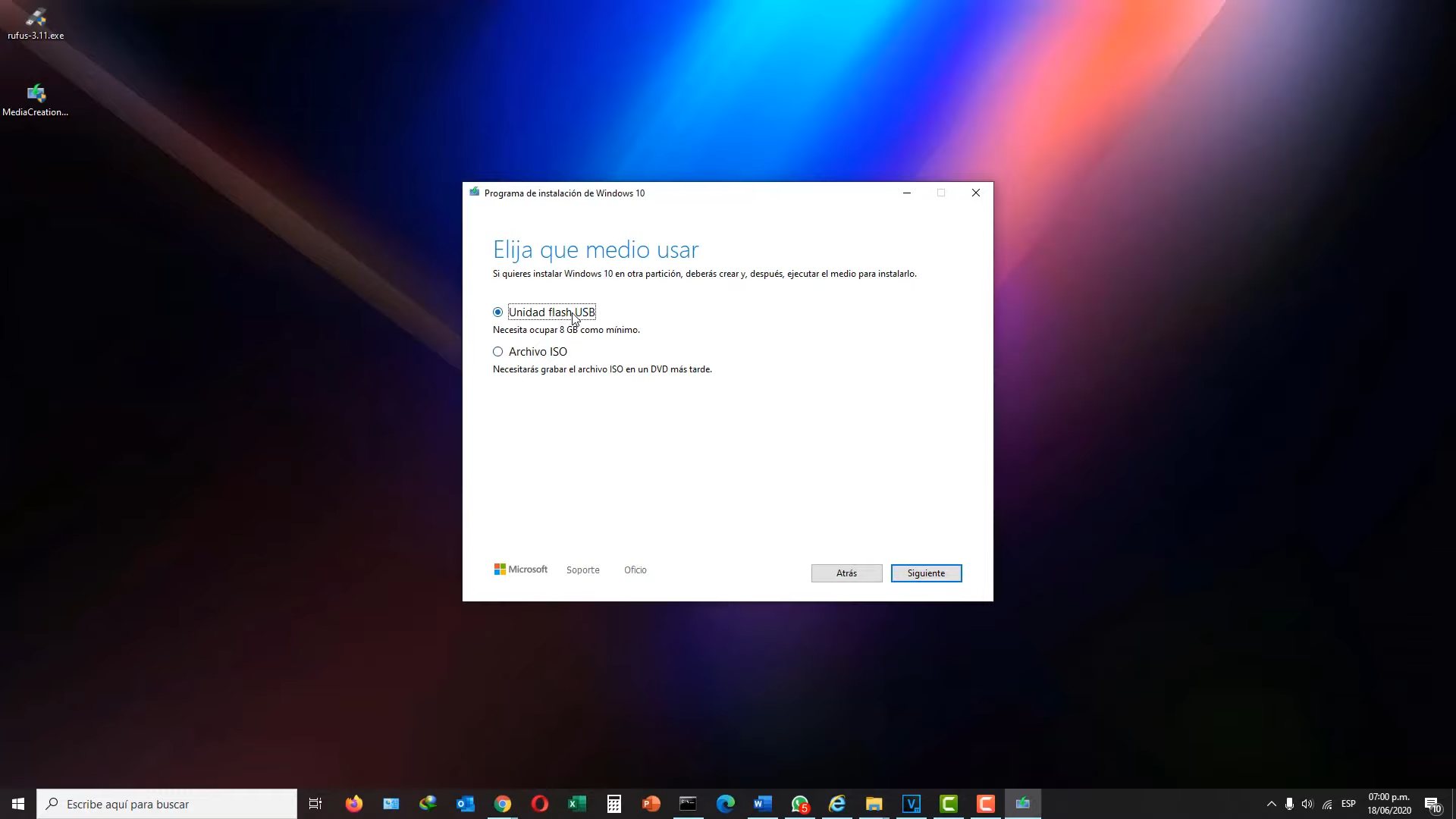Image resolution: width=1456 pixels, height=819 pixels.
Task: Launch Excel from the taskbar
Action: coord(576,803)
